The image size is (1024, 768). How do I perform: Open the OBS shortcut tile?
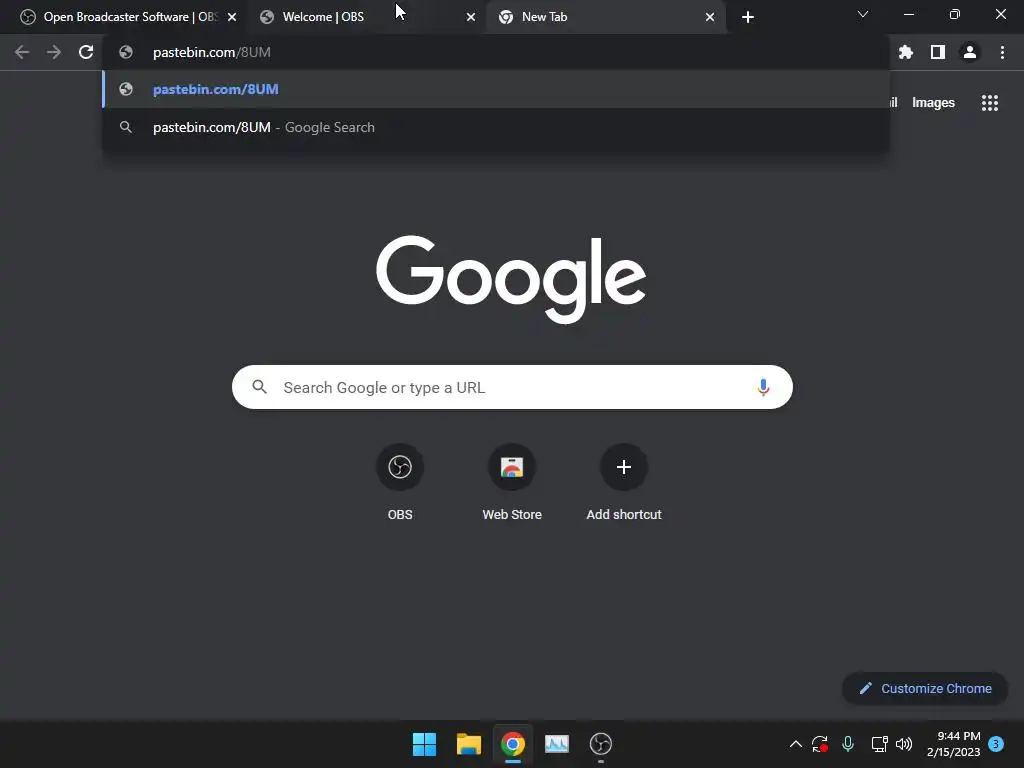tap(400, 482)
